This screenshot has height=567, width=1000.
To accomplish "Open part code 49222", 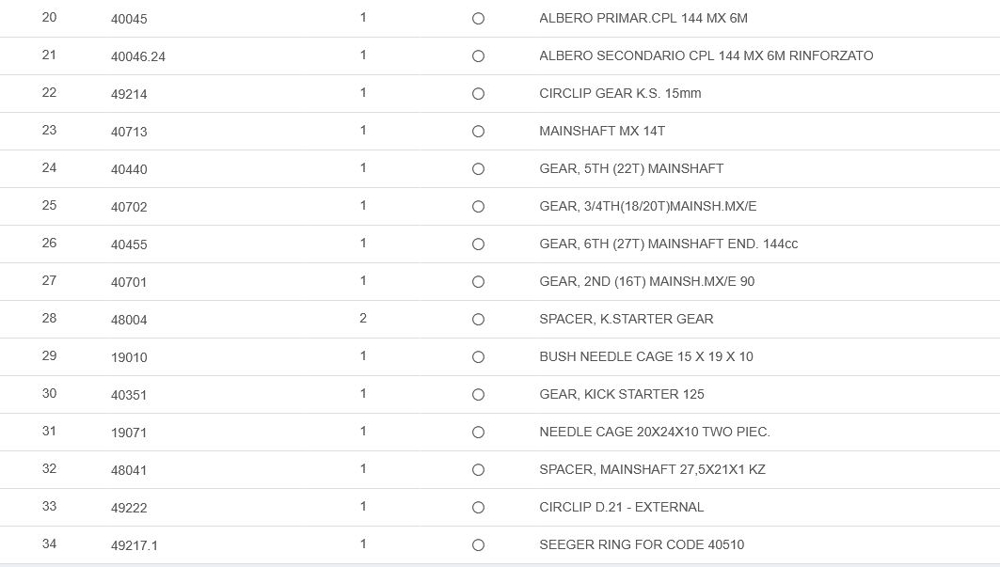I will (129, 508).
